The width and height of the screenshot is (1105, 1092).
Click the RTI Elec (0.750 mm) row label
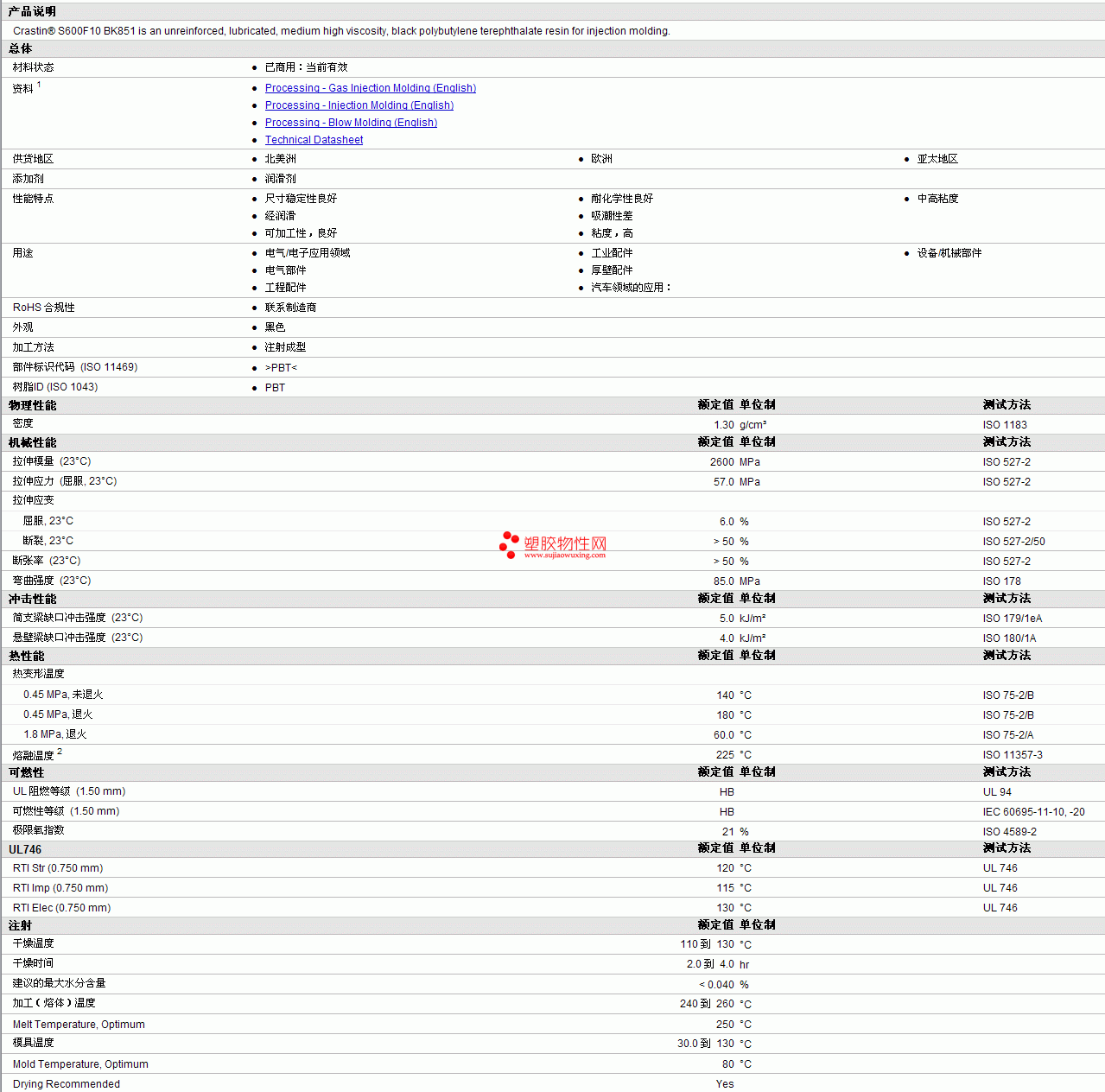62,908
